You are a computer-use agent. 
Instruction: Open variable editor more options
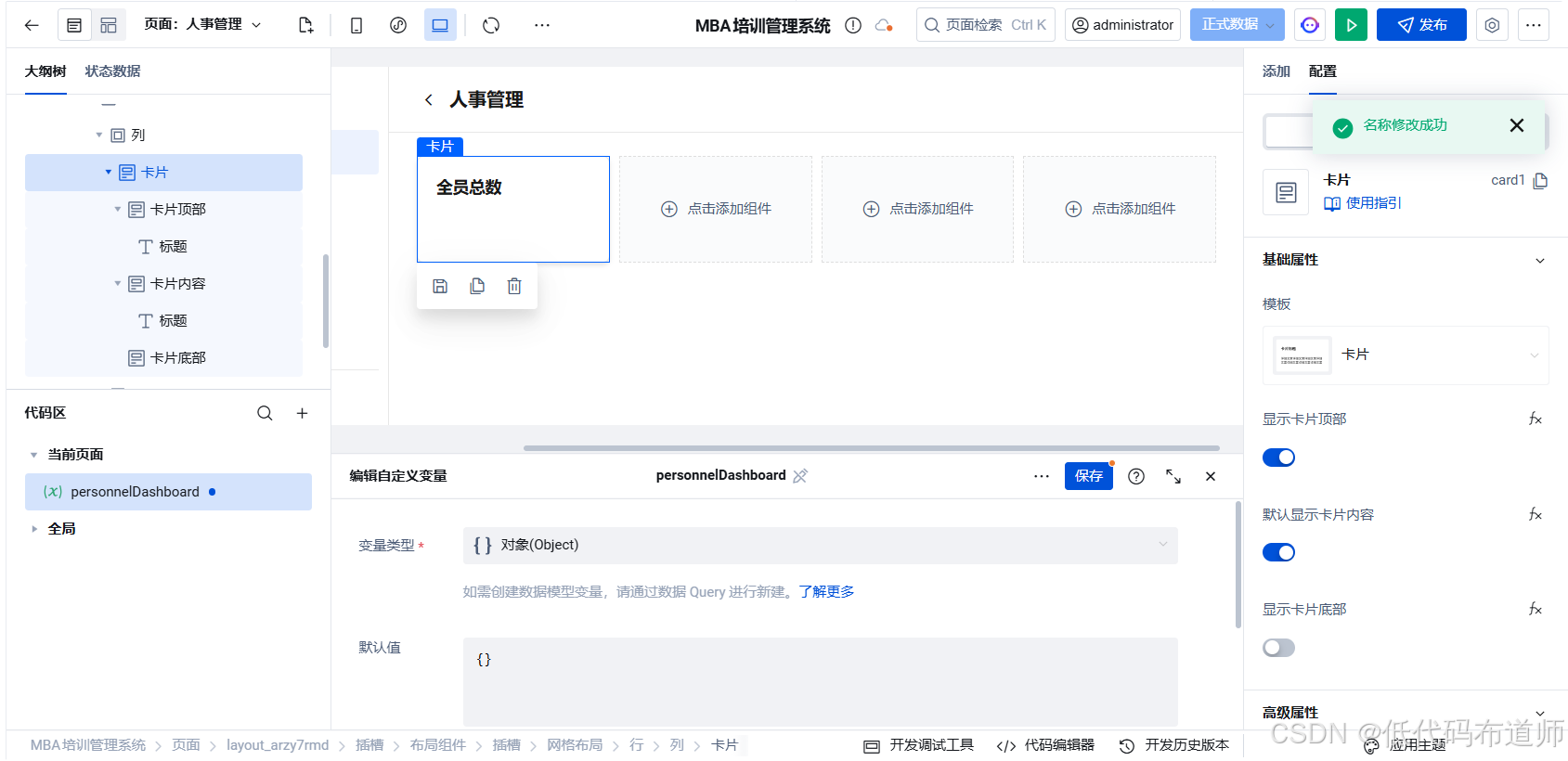[1042, 476]
